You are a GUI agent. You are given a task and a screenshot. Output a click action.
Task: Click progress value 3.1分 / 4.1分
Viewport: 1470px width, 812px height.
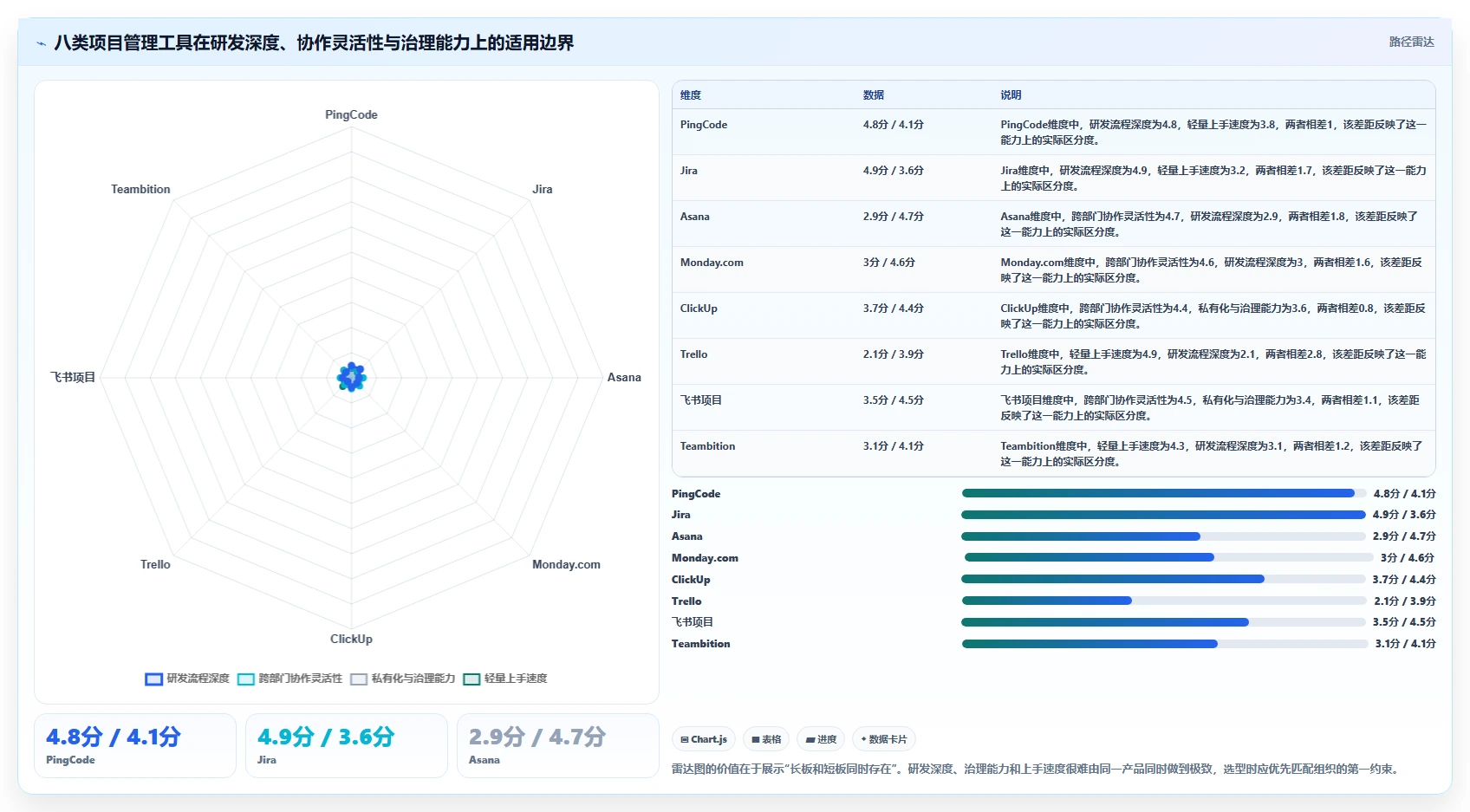pos(1405,644)
